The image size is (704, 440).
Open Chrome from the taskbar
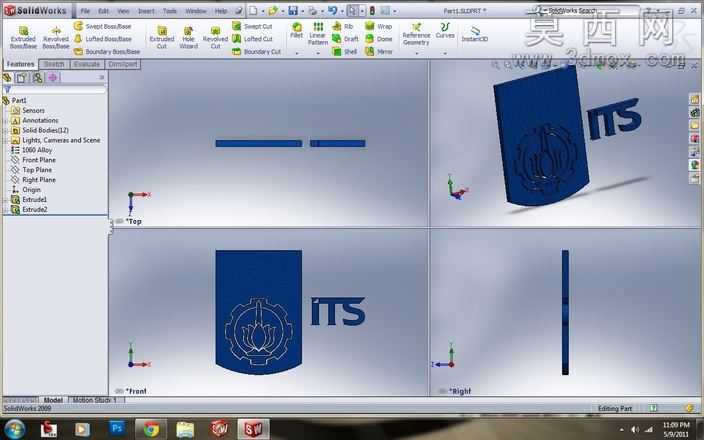coord(151,429)
